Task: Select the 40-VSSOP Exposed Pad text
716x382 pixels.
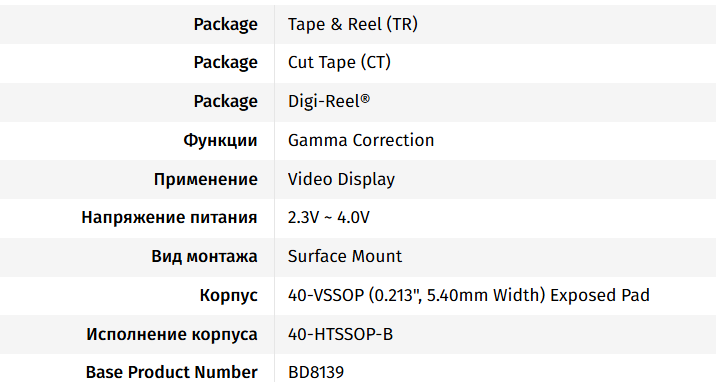Action: tap(469, 295)
